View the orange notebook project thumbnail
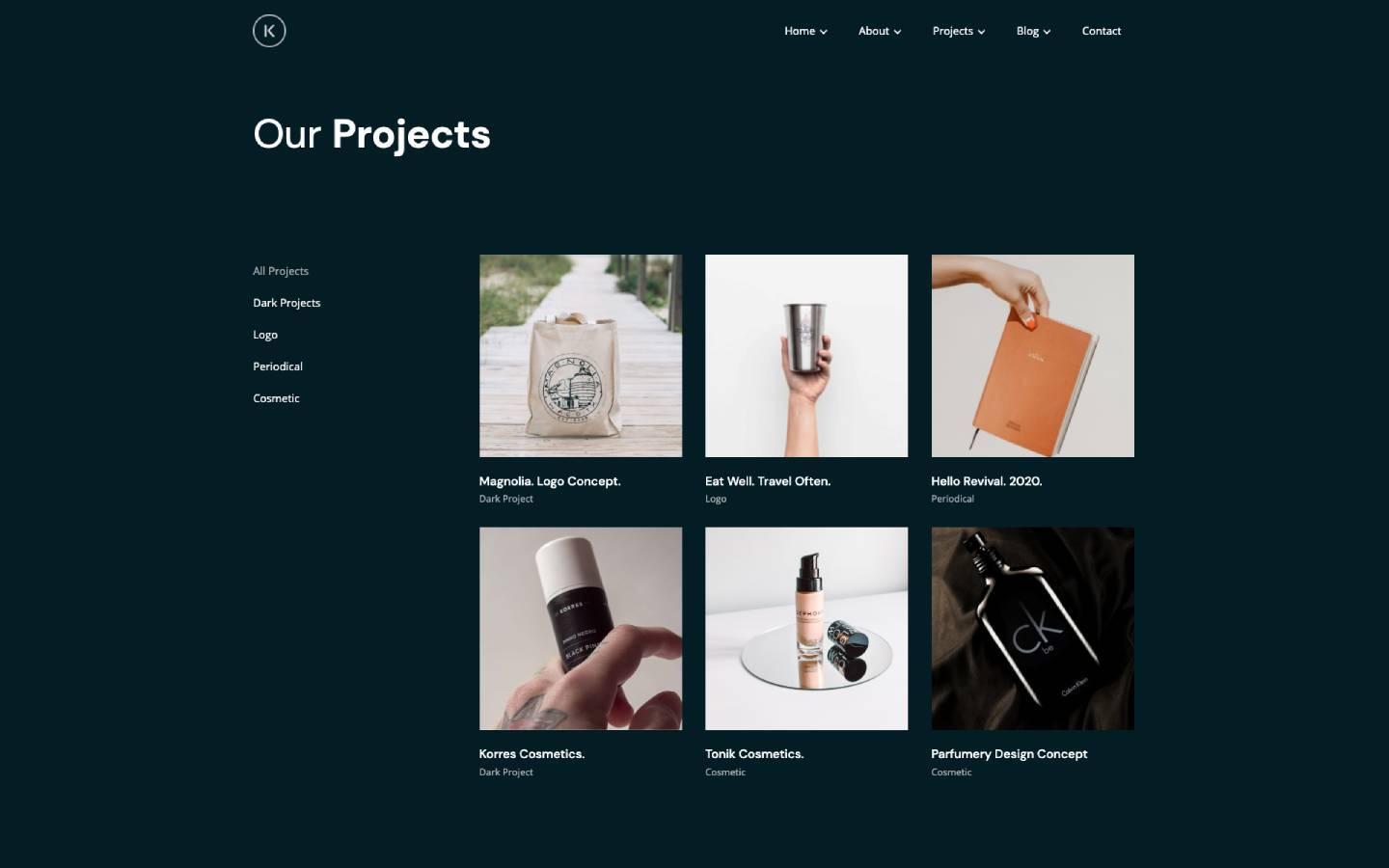Screen dimensions: 1389x868 1032,356
